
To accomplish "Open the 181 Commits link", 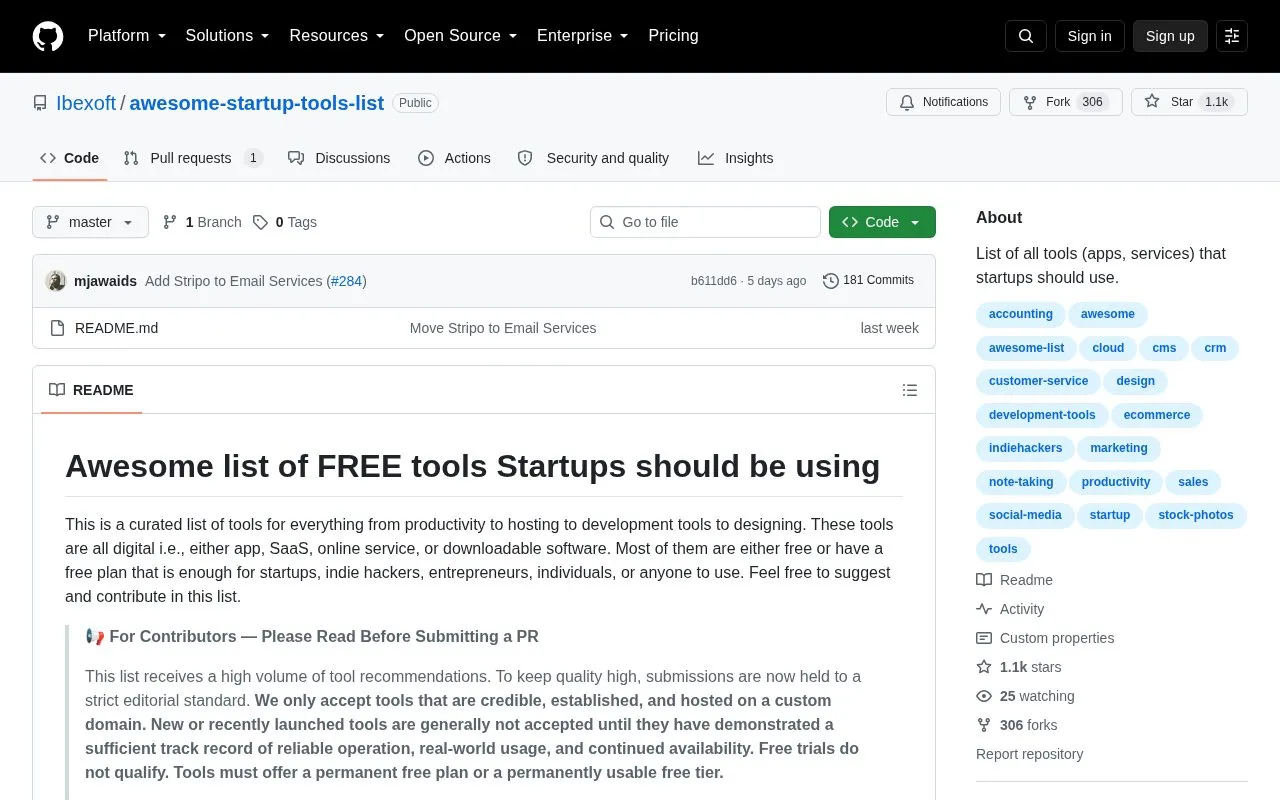I will point(868,281).
